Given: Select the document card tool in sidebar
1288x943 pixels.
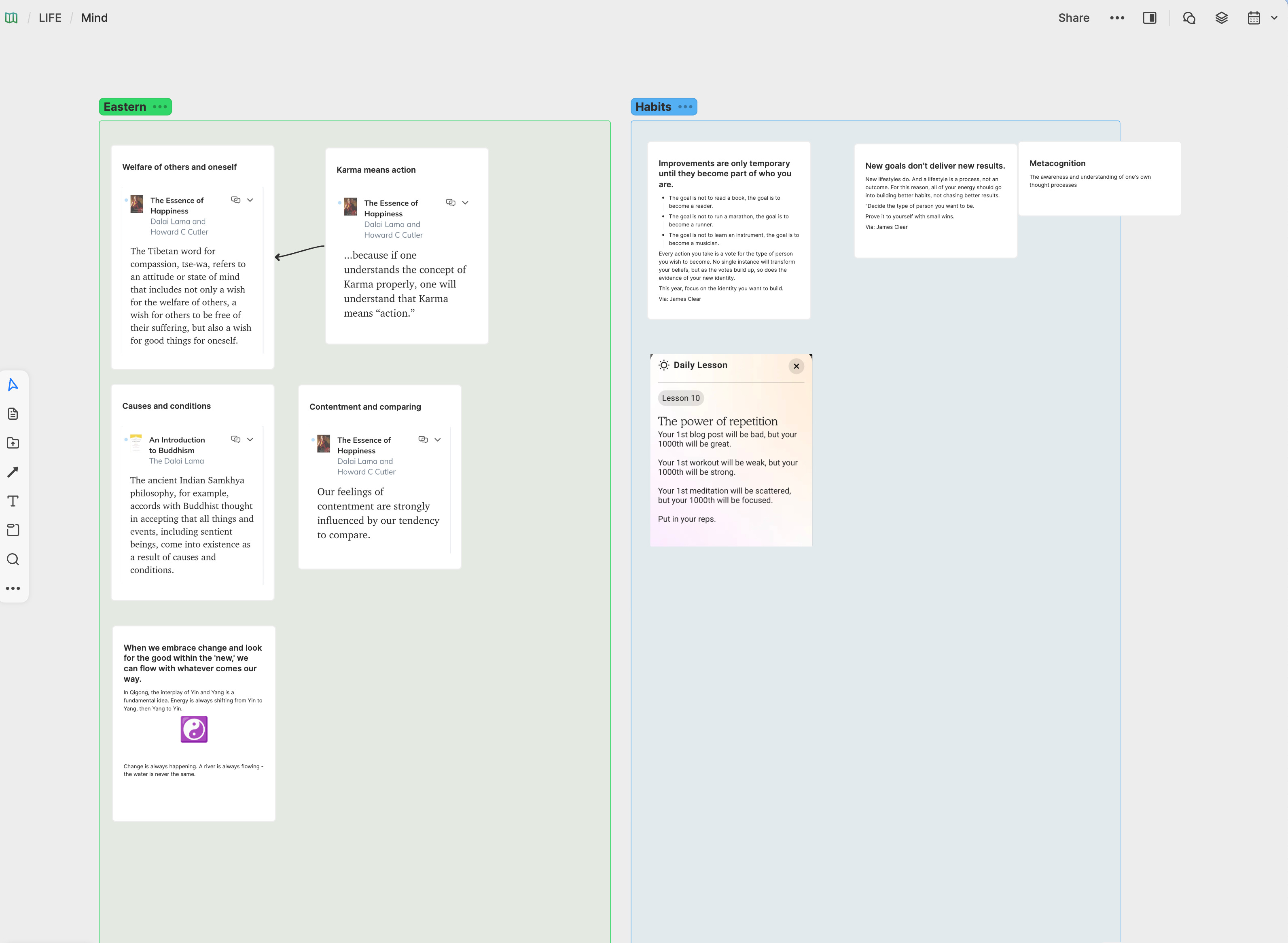Looking at the screenshot, I should click(x=13, y=414).
